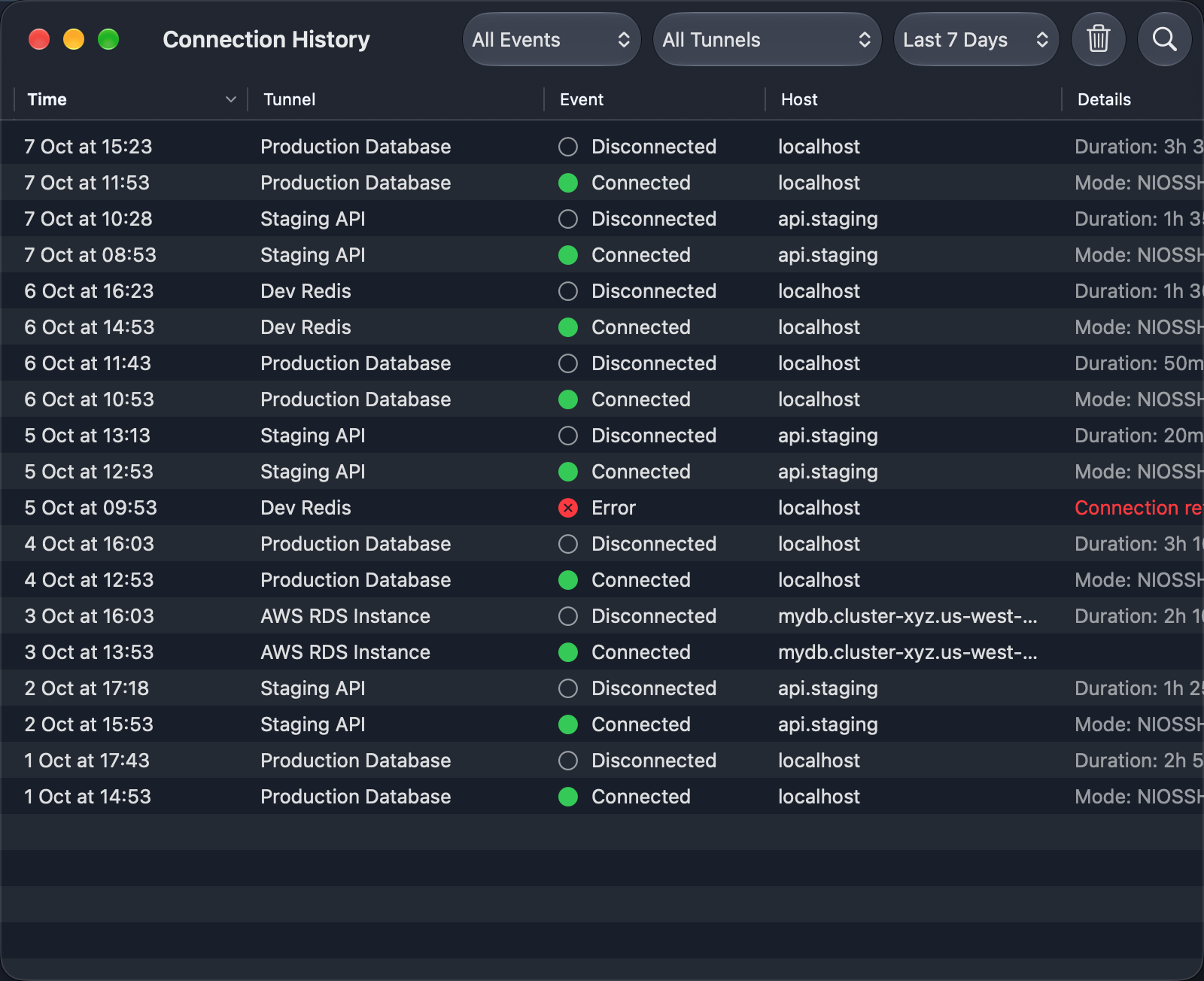Sort by the Event column header
This screenshot has height=981, width=1204.
tap(582, 99)
